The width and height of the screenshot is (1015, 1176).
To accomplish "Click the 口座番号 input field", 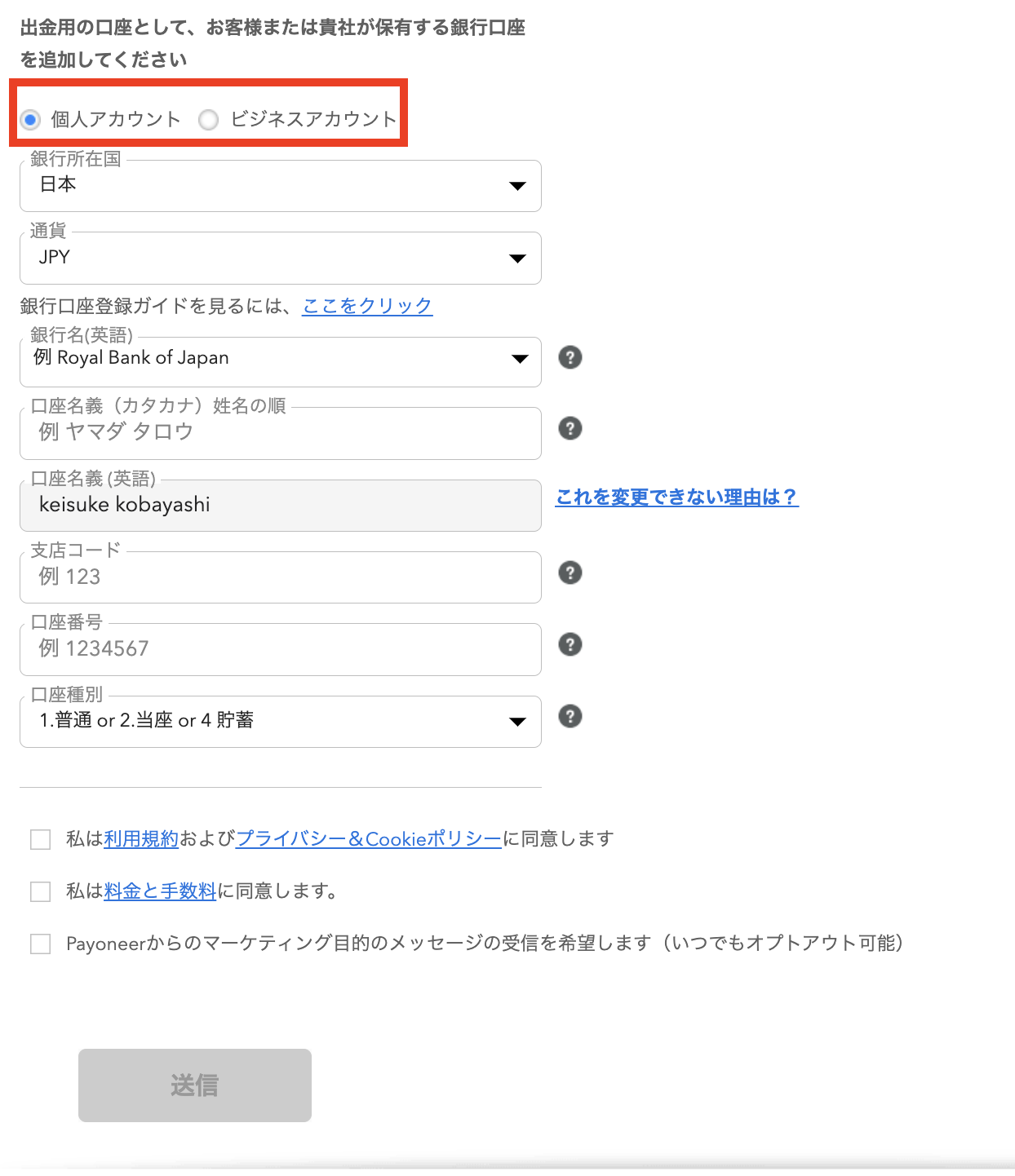I will click(x=281, y=649).
